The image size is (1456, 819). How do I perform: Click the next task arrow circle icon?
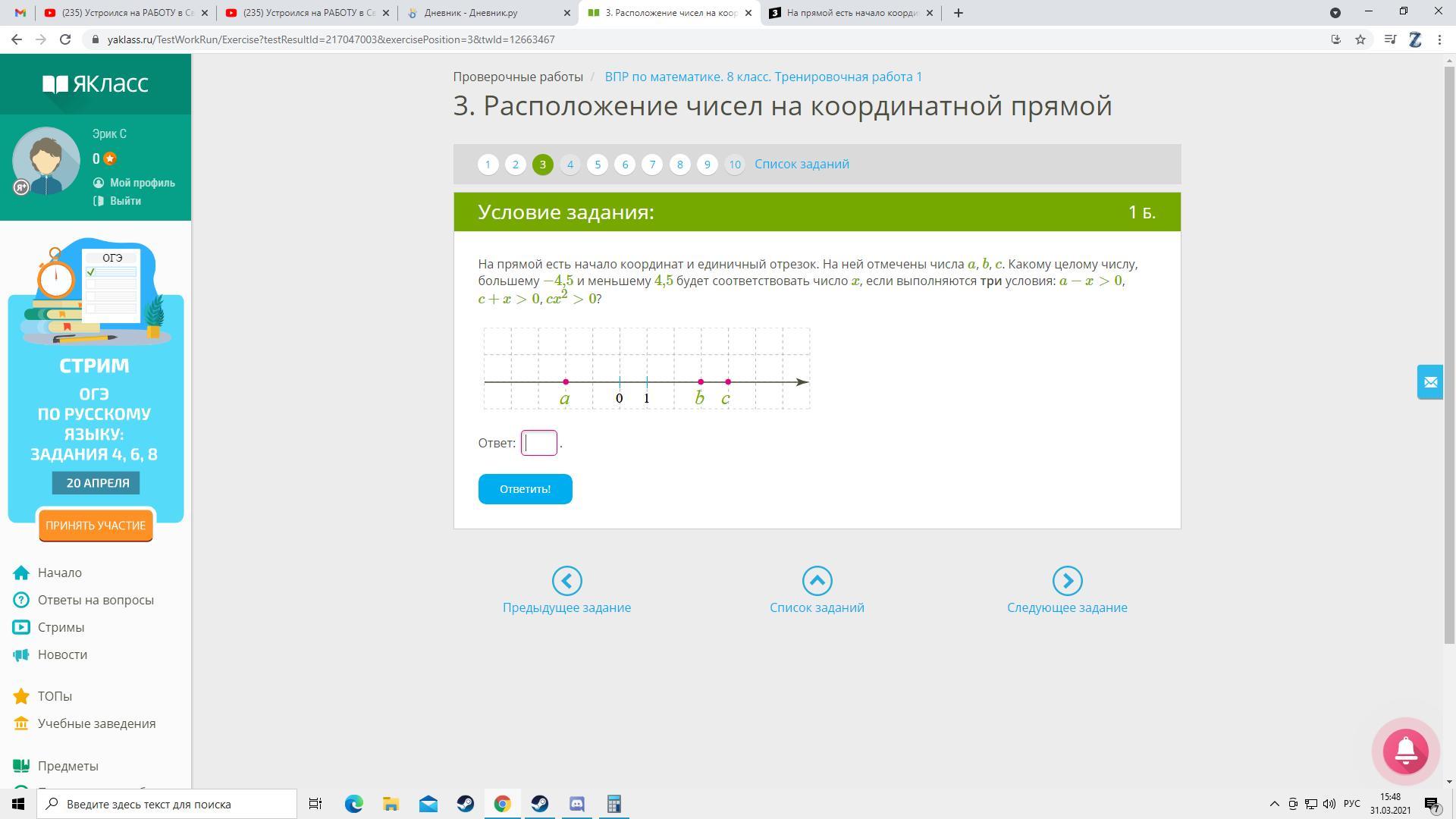click(x=1067, y=581)
